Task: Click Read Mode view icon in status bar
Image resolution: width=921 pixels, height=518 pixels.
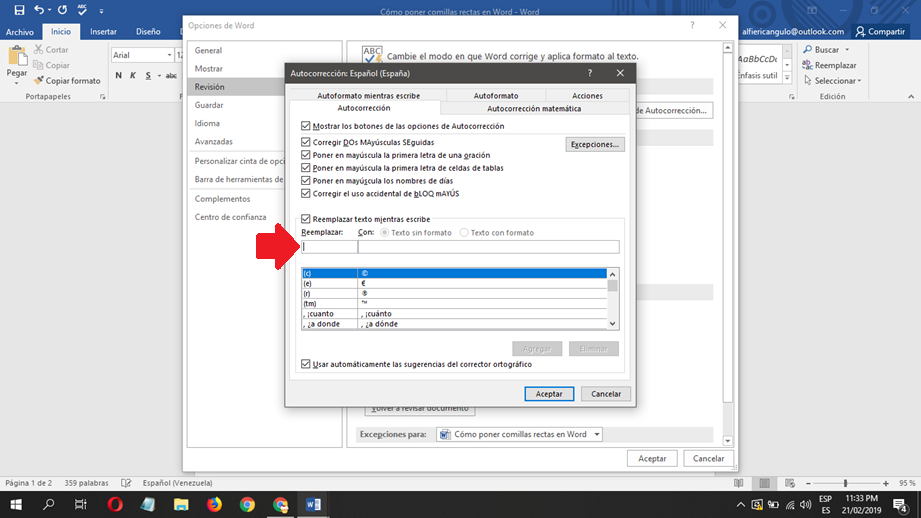Action: pos(738,483)
